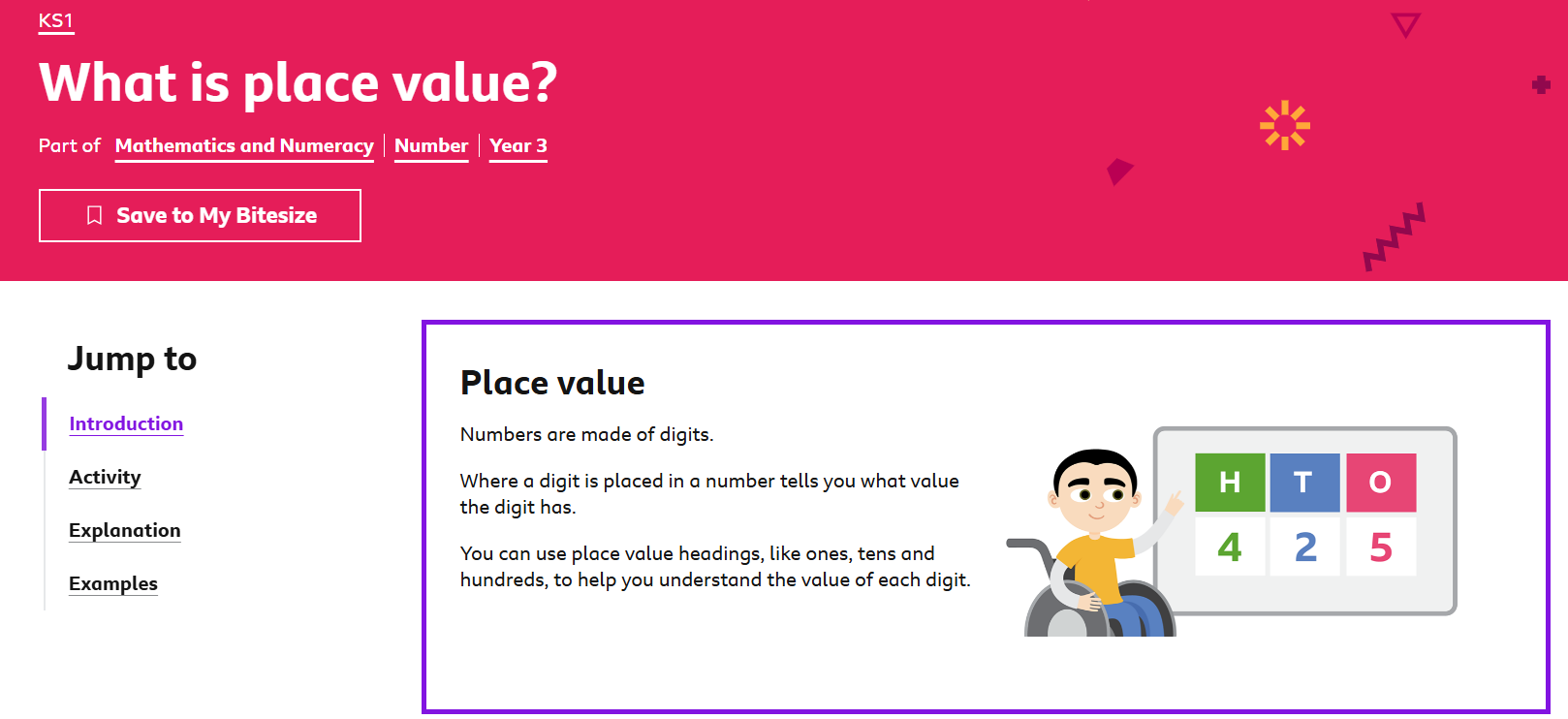Click the bookmark icon on Save button

pyautogui.click(x=94, y=215)
